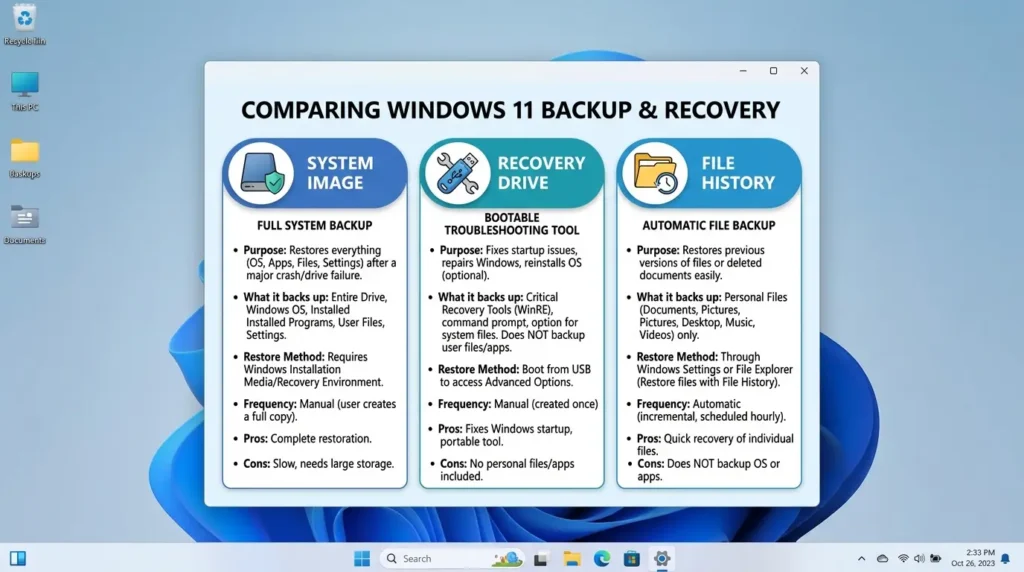
Task: Click the 'BOOTABLE TROUBLESHOOTING TOOL' subtitle
Action: [512, 224]
